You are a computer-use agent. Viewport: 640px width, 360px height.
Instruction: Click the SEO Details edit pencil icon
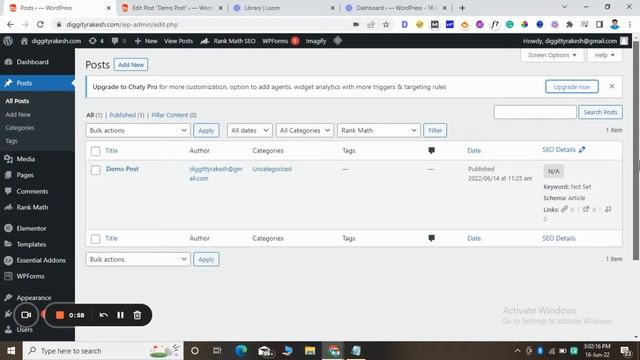[582, 149]
